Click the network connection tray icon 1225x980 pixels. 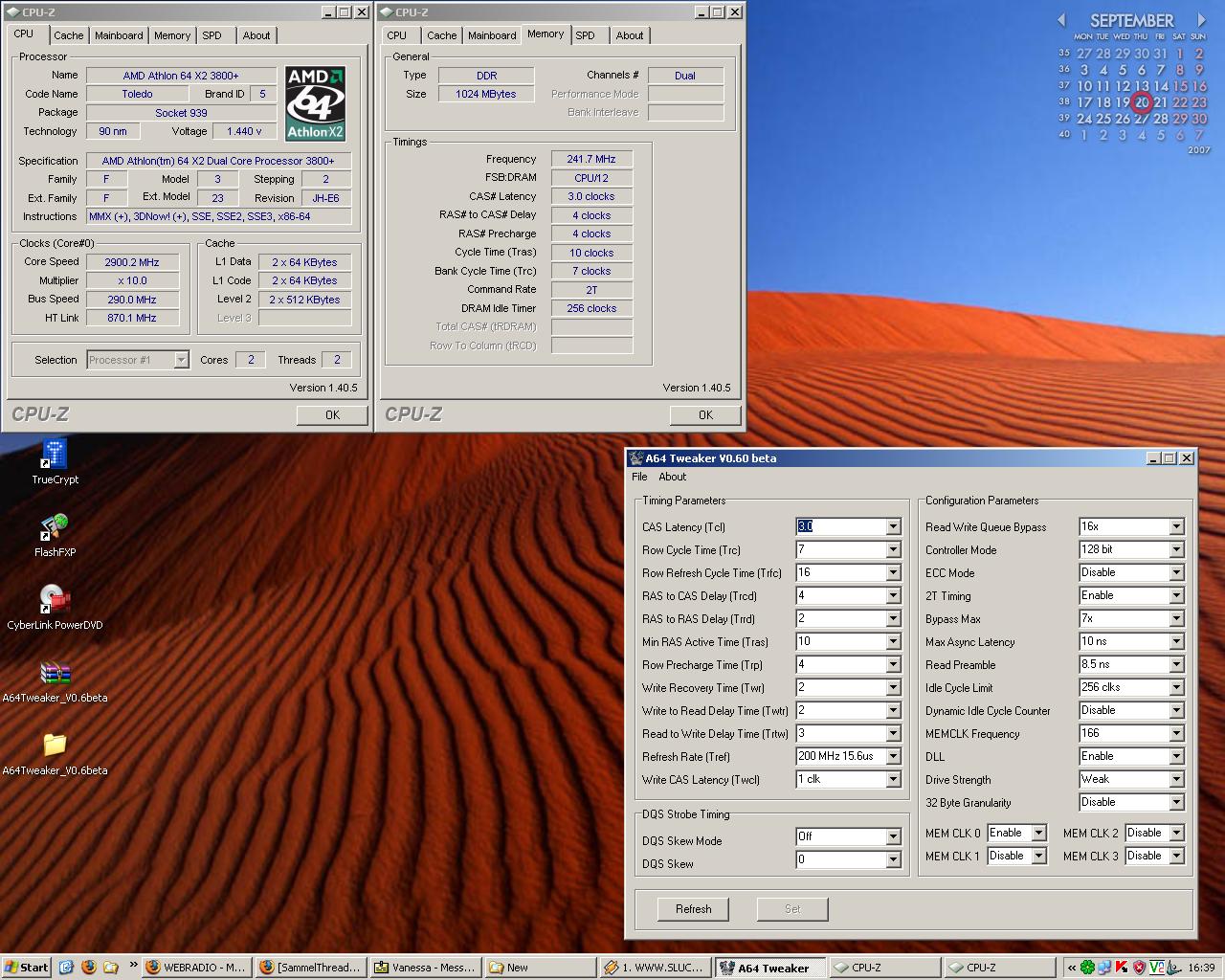tap(1104, 968)
